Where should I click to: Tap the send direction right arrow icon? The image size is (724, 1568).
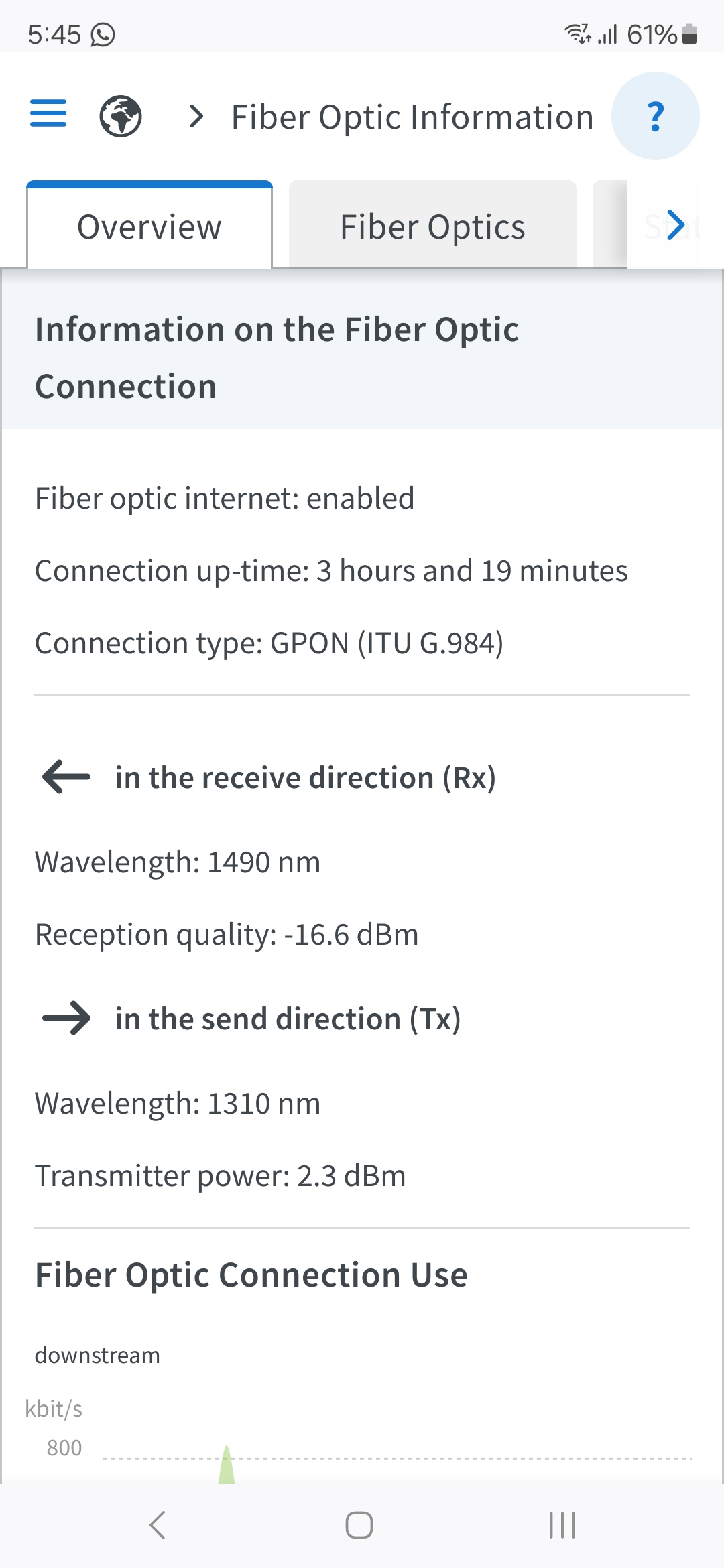66,1018
